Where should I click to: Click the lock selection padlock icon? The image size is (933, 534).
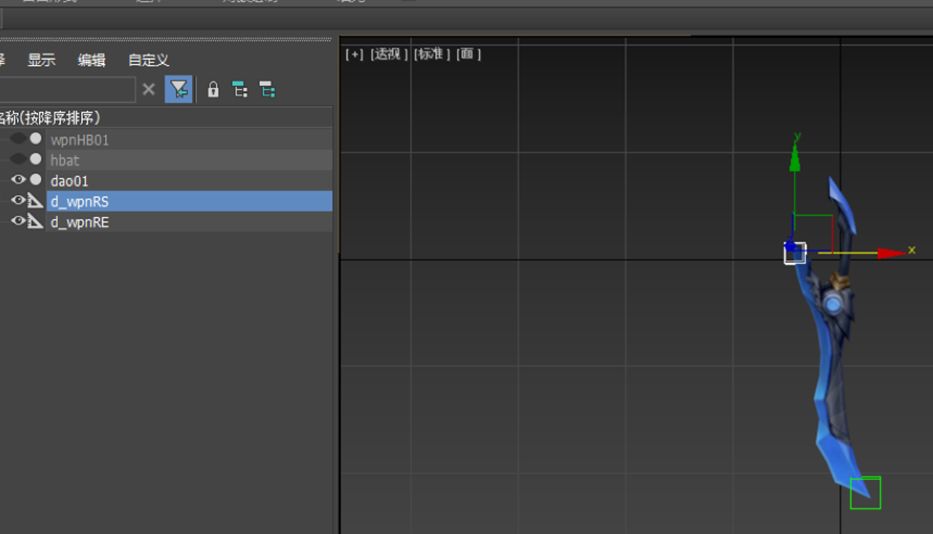(x=213, y=89)
